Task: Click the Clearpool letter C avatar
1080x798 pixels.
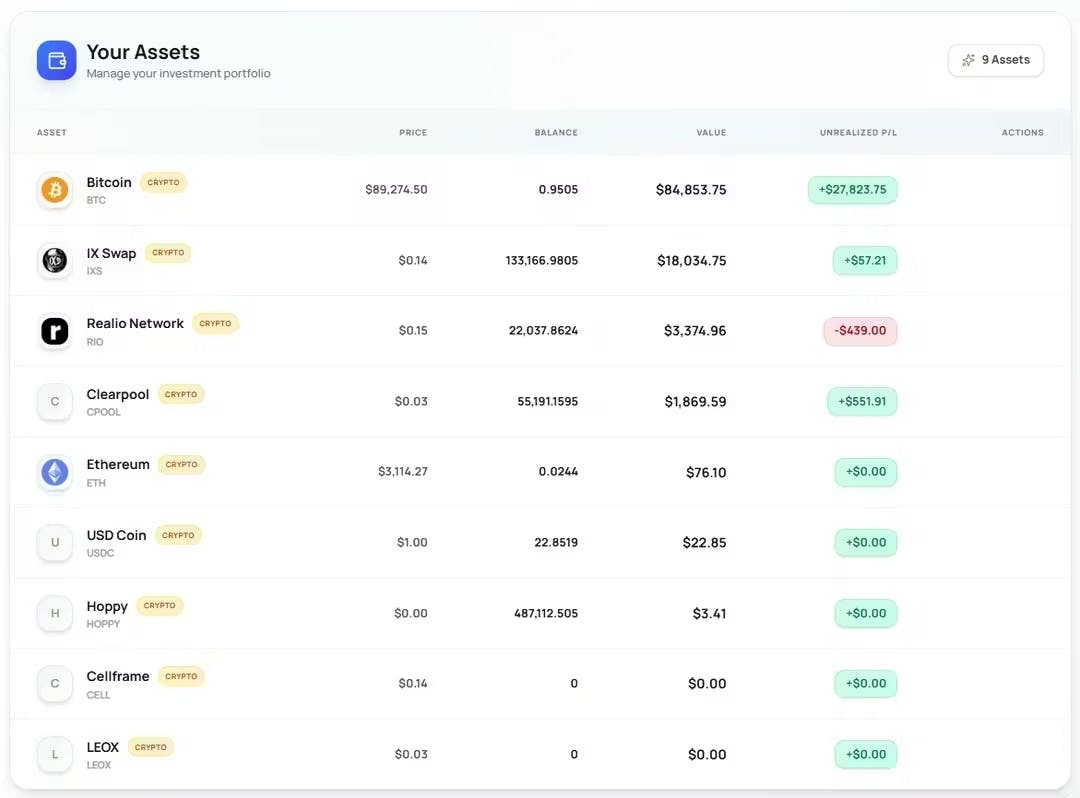Action: coord(55,401)
